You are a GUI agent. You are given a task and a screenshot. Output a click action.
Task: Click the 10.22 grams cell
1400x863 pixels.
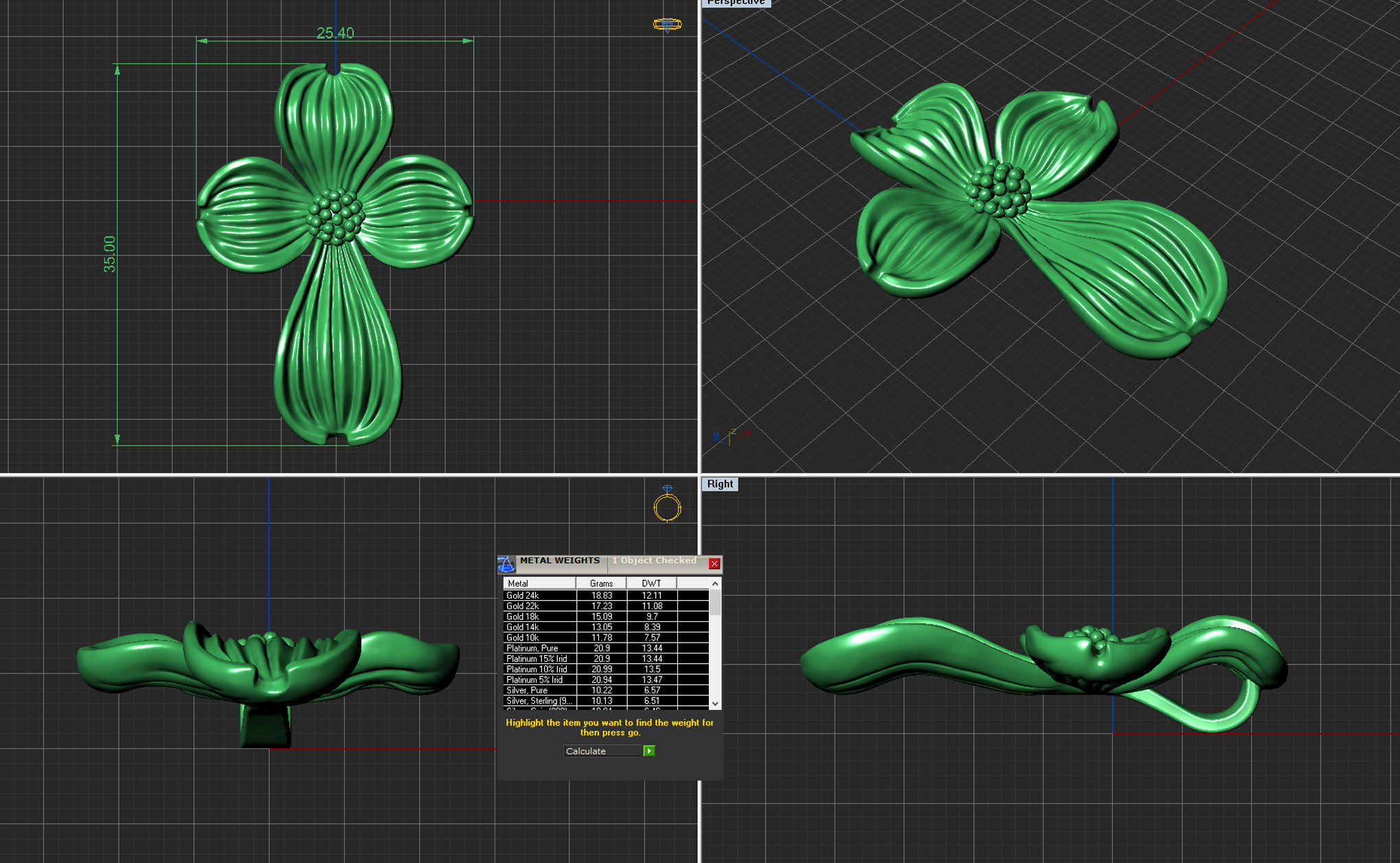[601, 690]
